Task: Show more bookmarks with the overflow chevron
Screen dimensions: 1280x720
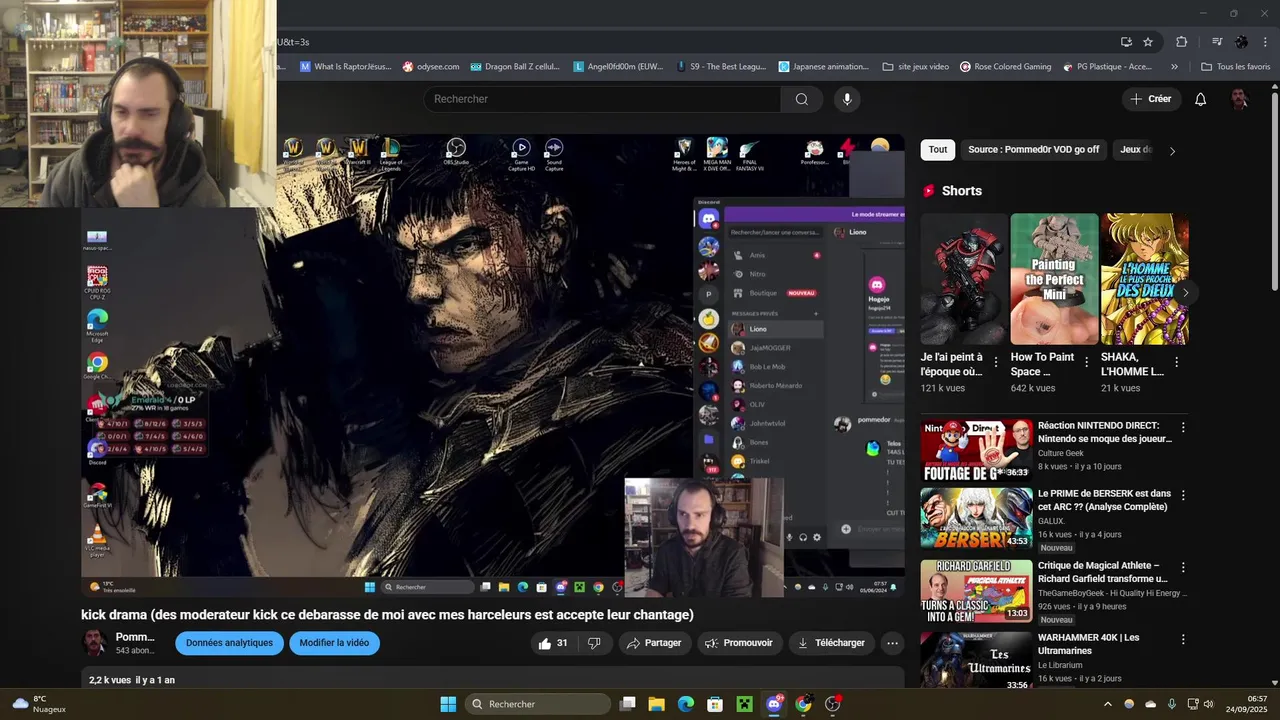Action: click(1174, 67)
